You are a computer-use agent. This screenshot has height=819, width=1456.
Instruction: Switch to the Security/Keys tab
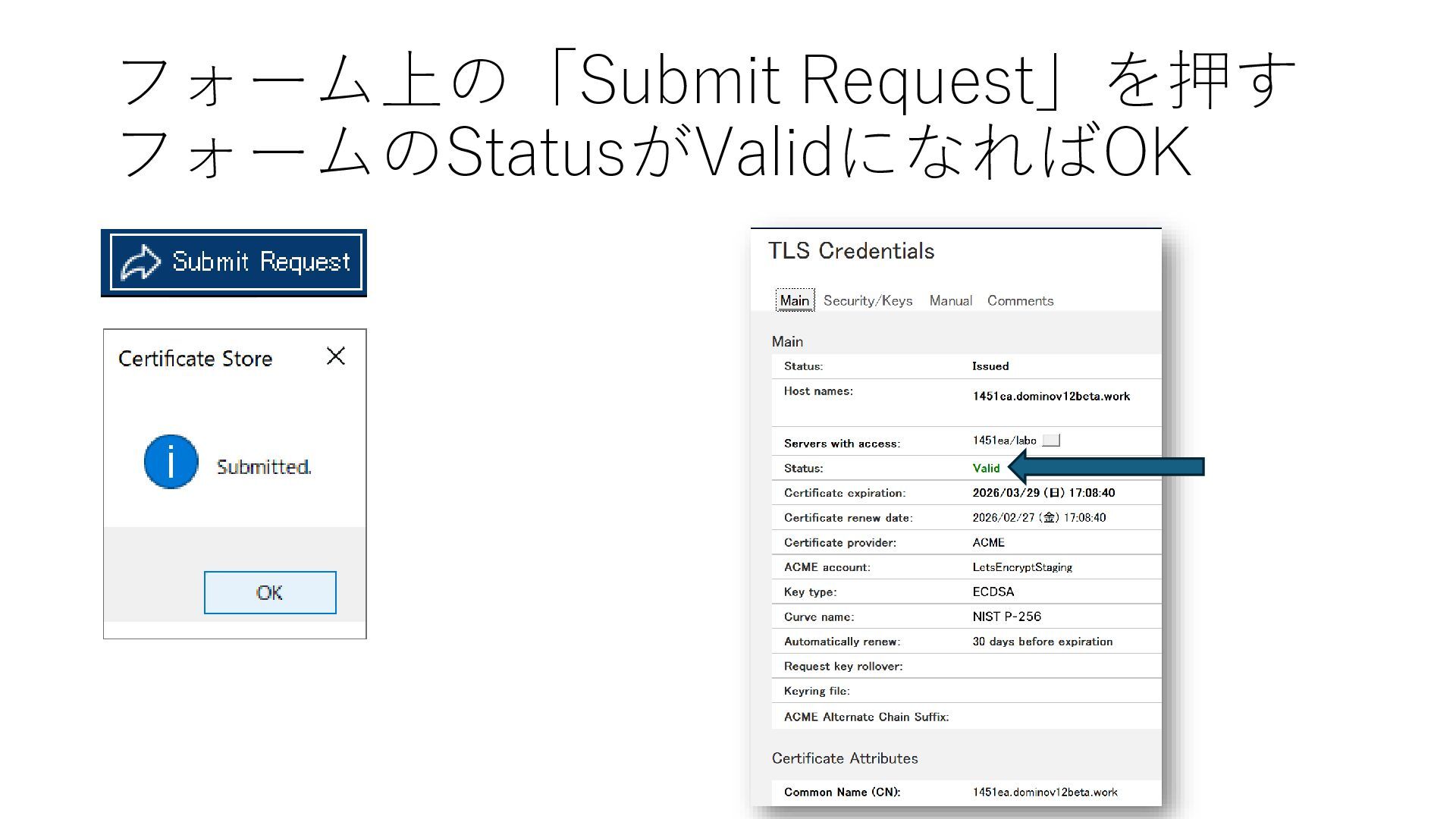[x=868, y=300]
